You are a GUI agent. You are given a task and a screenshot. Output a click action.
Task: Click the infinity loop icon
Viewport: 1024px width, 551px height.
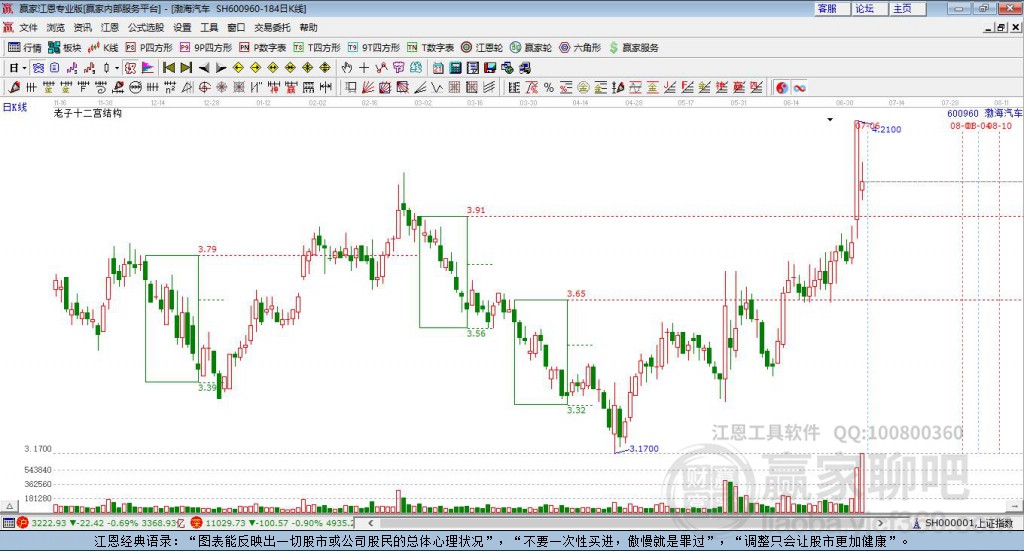click(799, 87)
